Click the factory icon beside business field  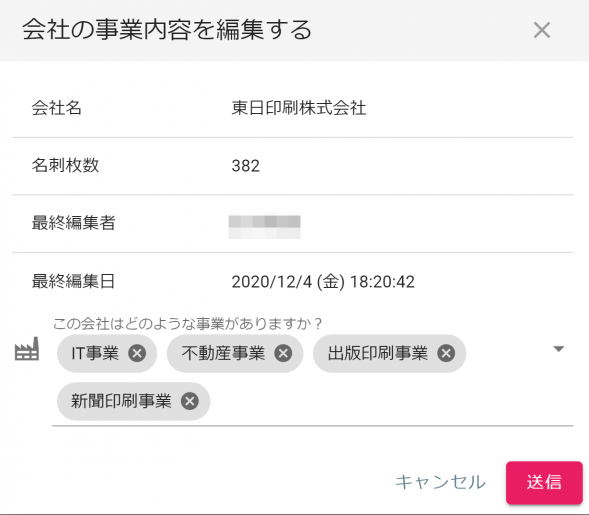tap(27, 349)
